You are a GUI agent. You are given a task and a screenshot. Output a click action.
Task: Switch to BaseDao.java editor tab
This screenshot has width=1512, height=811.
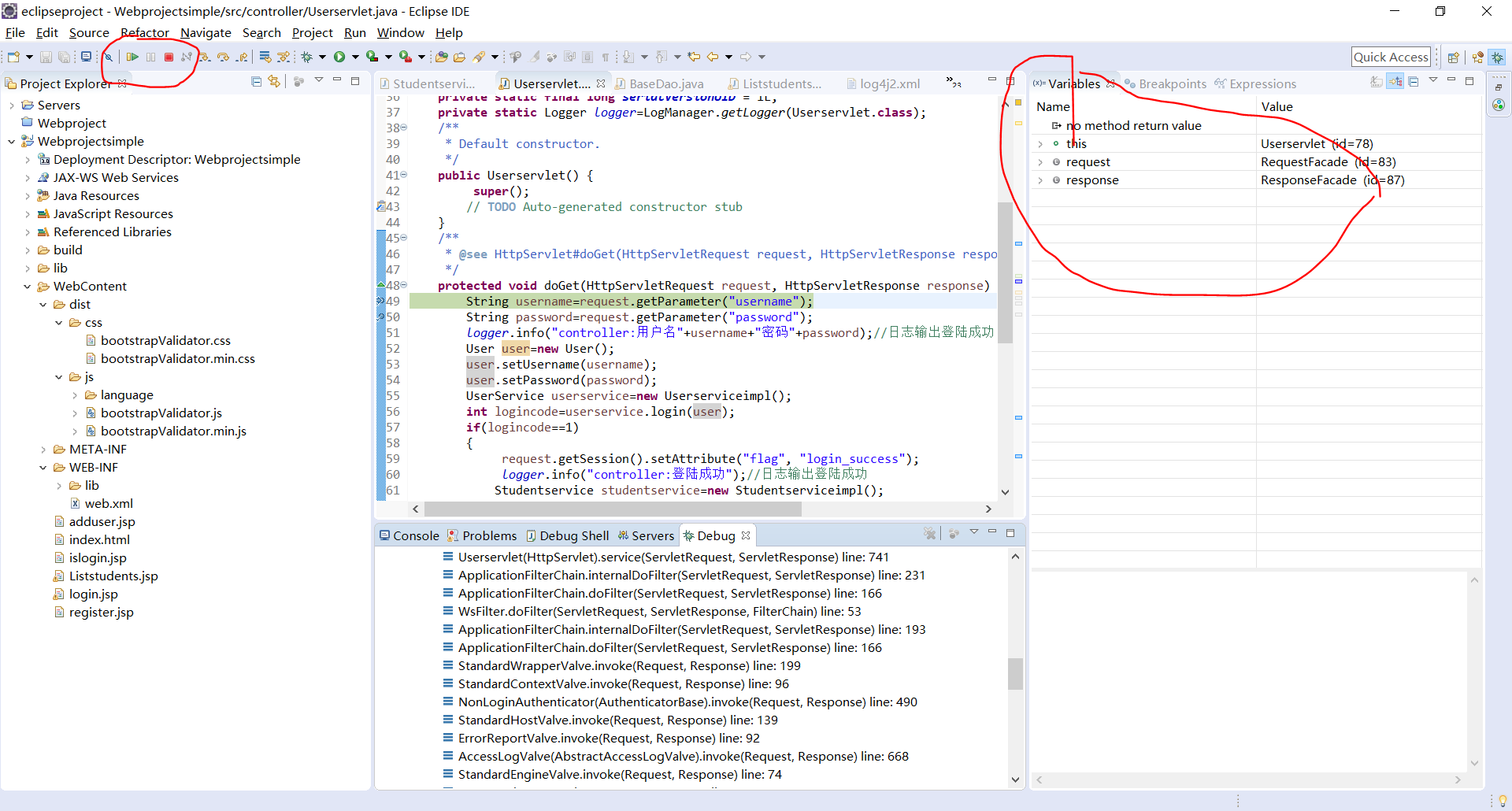[659, 84]
